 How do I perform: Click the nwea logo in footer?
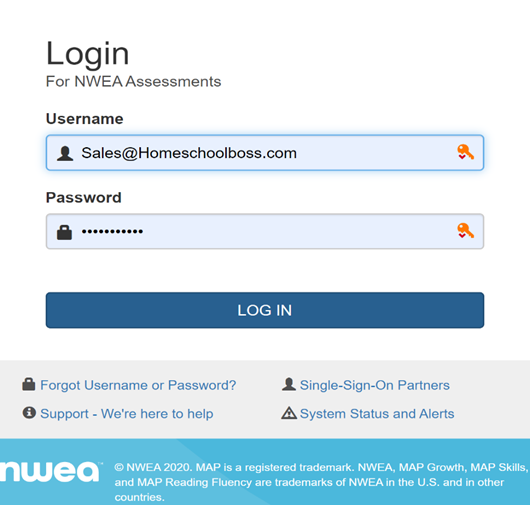pos(51,471)
